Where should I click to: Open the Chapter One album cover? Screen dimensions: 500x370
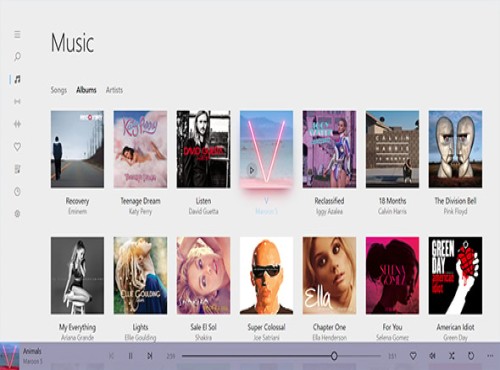[329, 276]
